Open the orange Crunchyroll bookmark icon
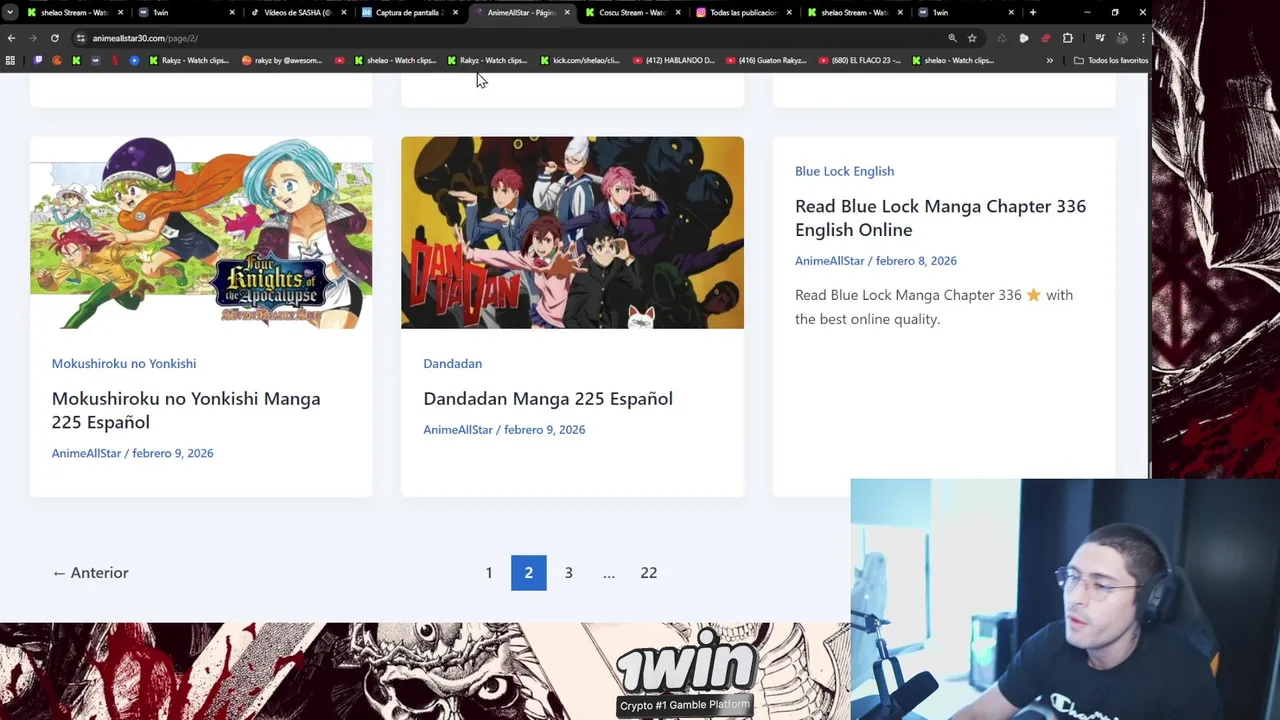The height and width of the screenshot is (720, 1280). (x=57, y=60)
